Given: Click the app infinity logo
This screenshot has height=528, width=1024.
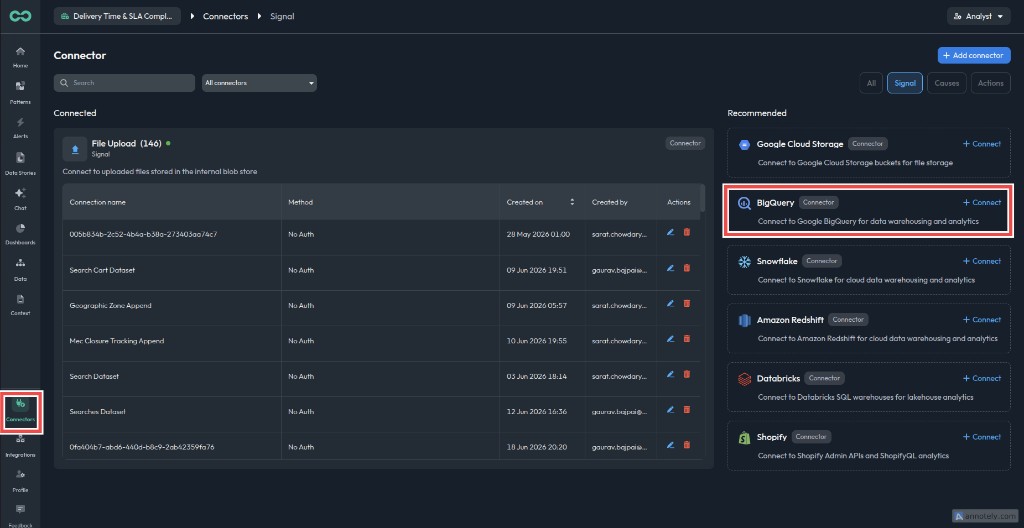Looking at the screenshot, I should coord(20,16).
